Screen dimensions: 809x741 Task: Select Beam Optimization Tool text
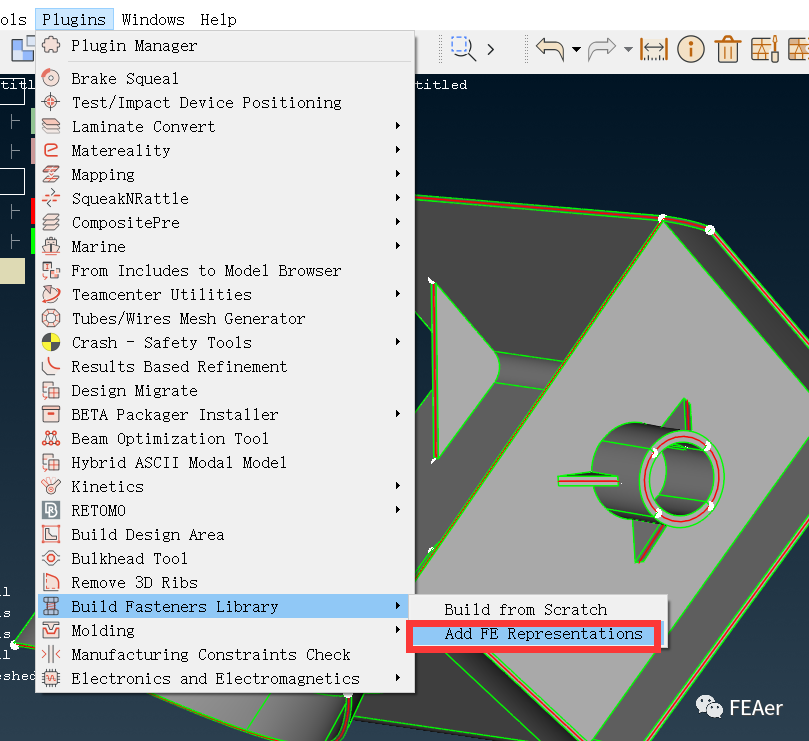coord(170,439)
